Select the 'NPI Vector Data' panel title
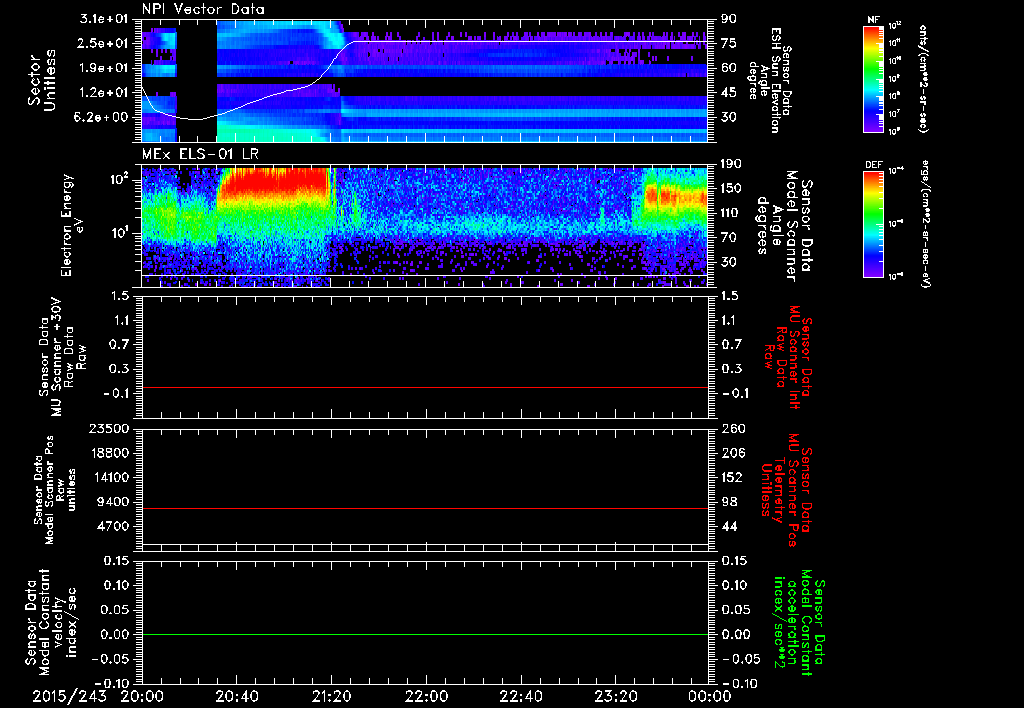This screenshot has height=708, width=1024. click(203, 9)
